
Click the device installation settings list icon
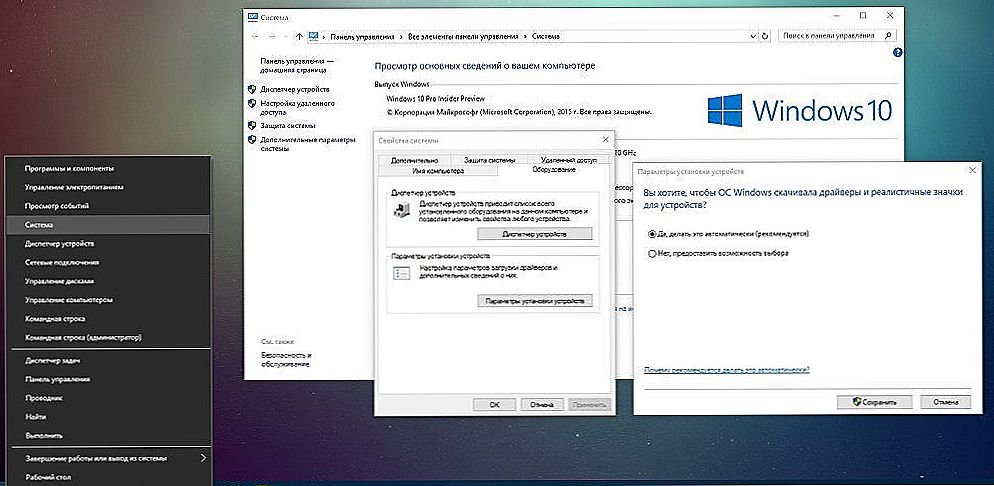coord(402,273)
